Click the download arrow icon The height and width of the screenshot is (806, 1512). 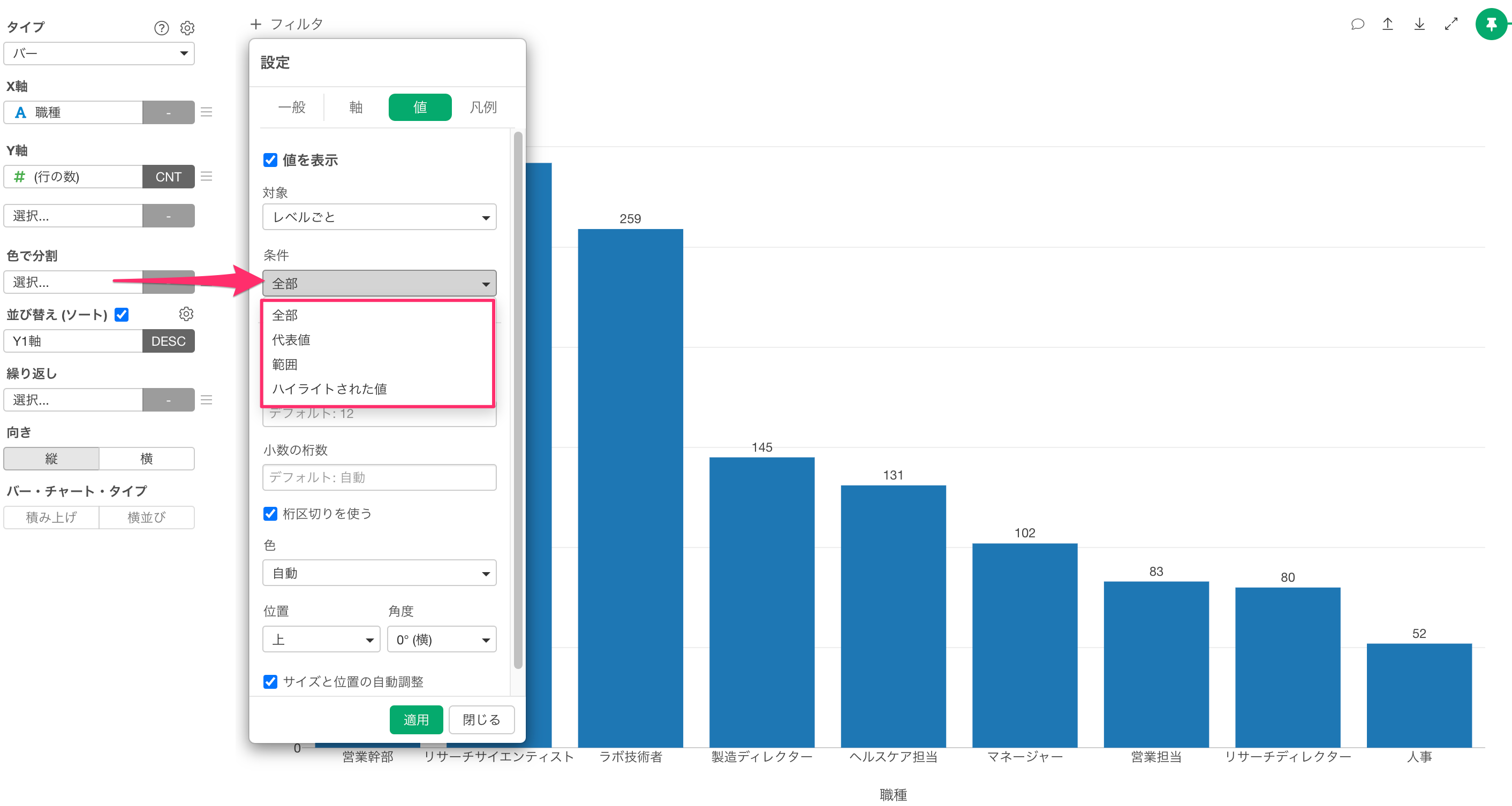1419,24
